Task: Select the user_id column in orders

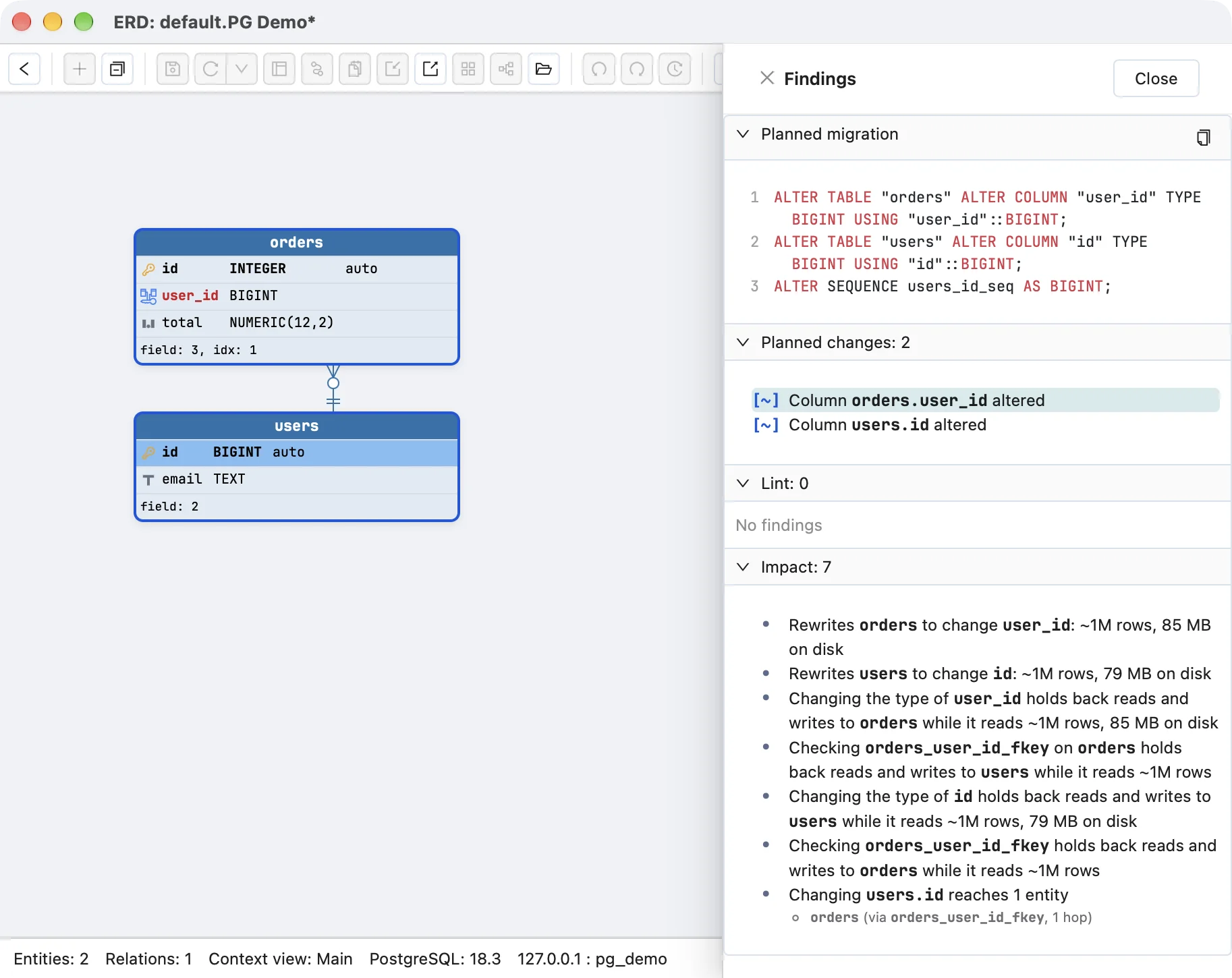Action: tap(297, 296)
